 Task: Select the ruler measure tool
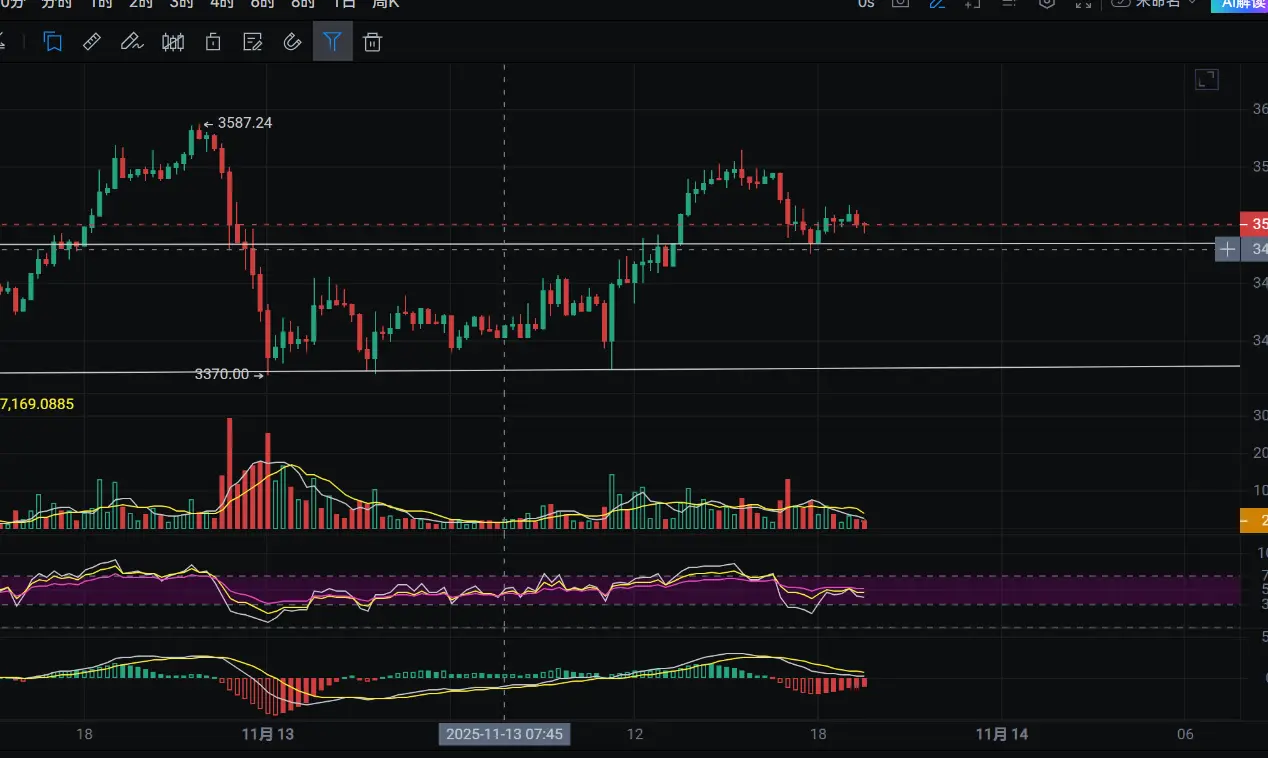pos(91,42)
